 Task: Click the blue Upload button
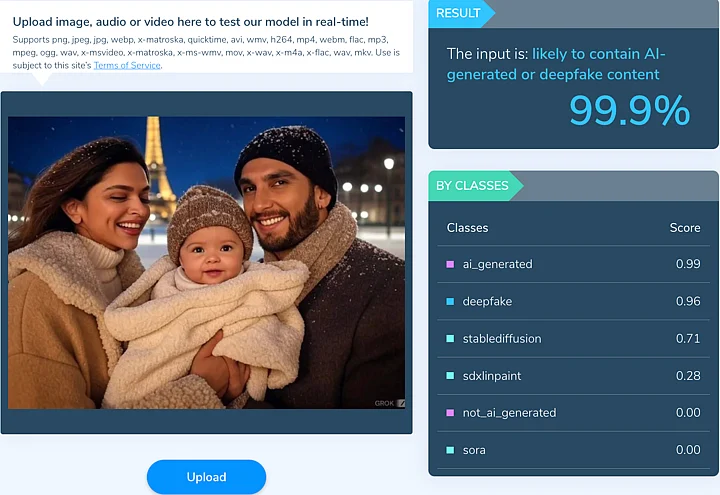[206, 477]
